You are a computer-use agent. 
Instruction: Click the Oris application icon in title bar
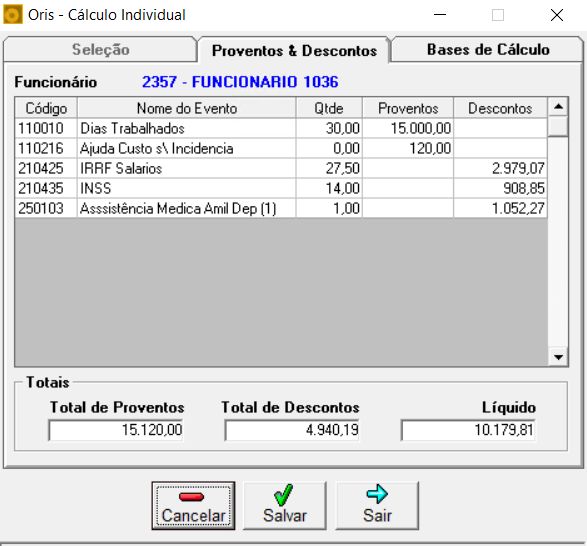pos(13,15)
